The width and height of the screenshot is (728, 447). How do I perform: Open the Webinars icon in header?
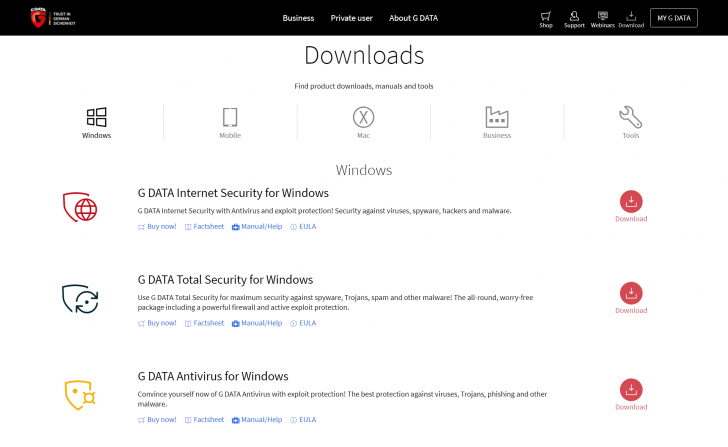pos(603,19)
